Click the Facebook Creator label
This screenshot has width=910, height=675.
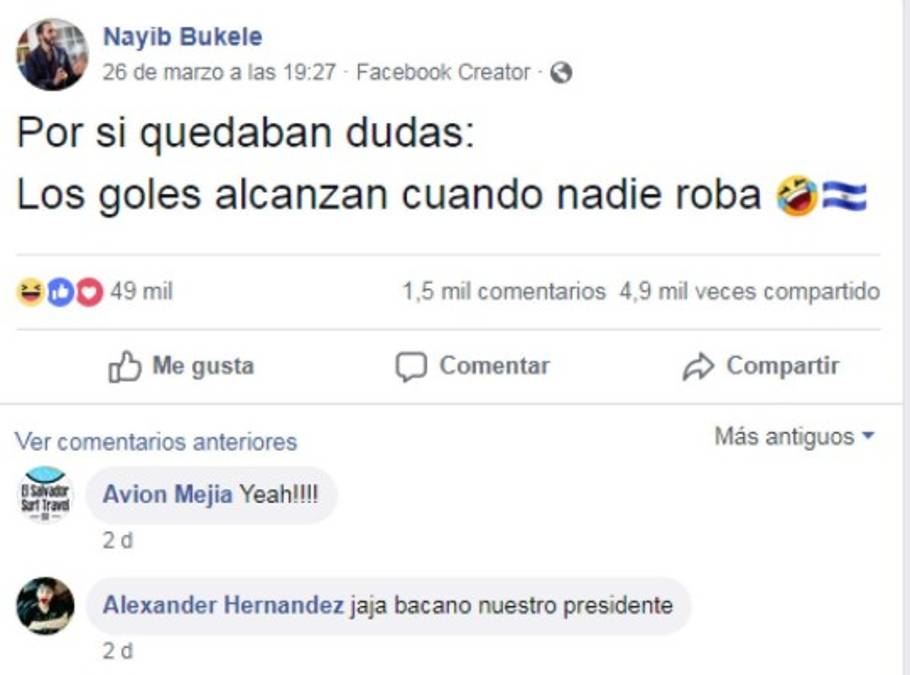click(x=443, y=73)
